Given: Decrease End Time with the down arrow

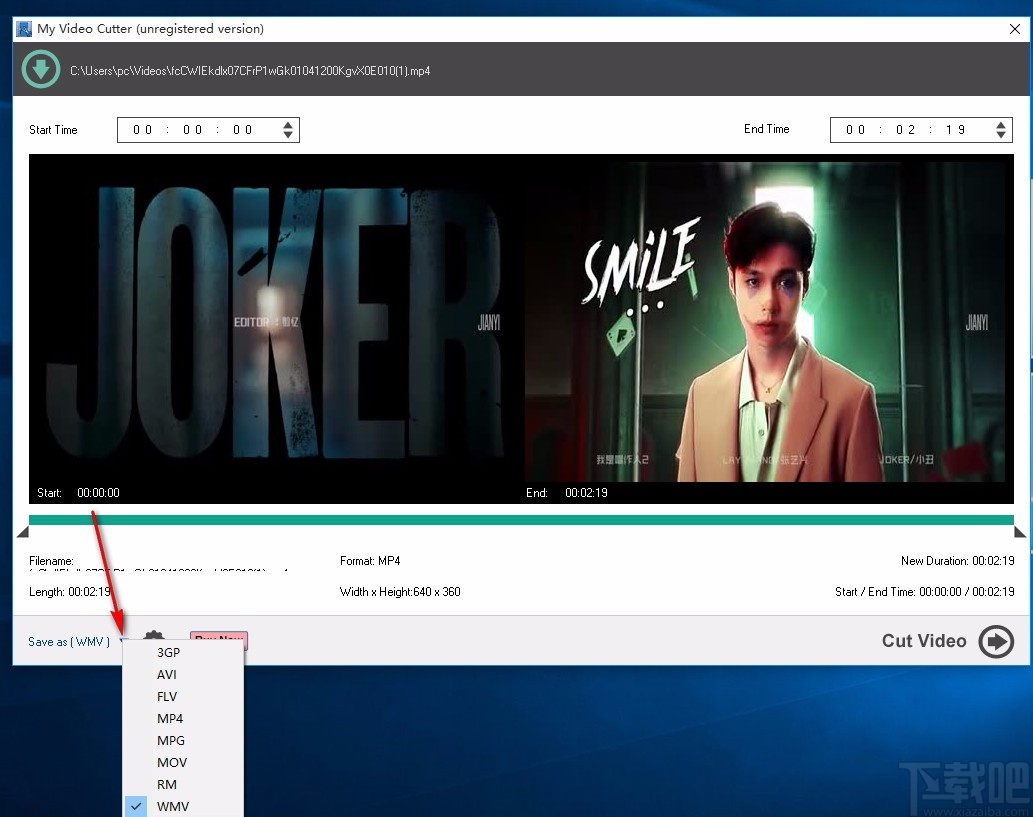Looking at the screenshot, I should tap(1001, 135).
